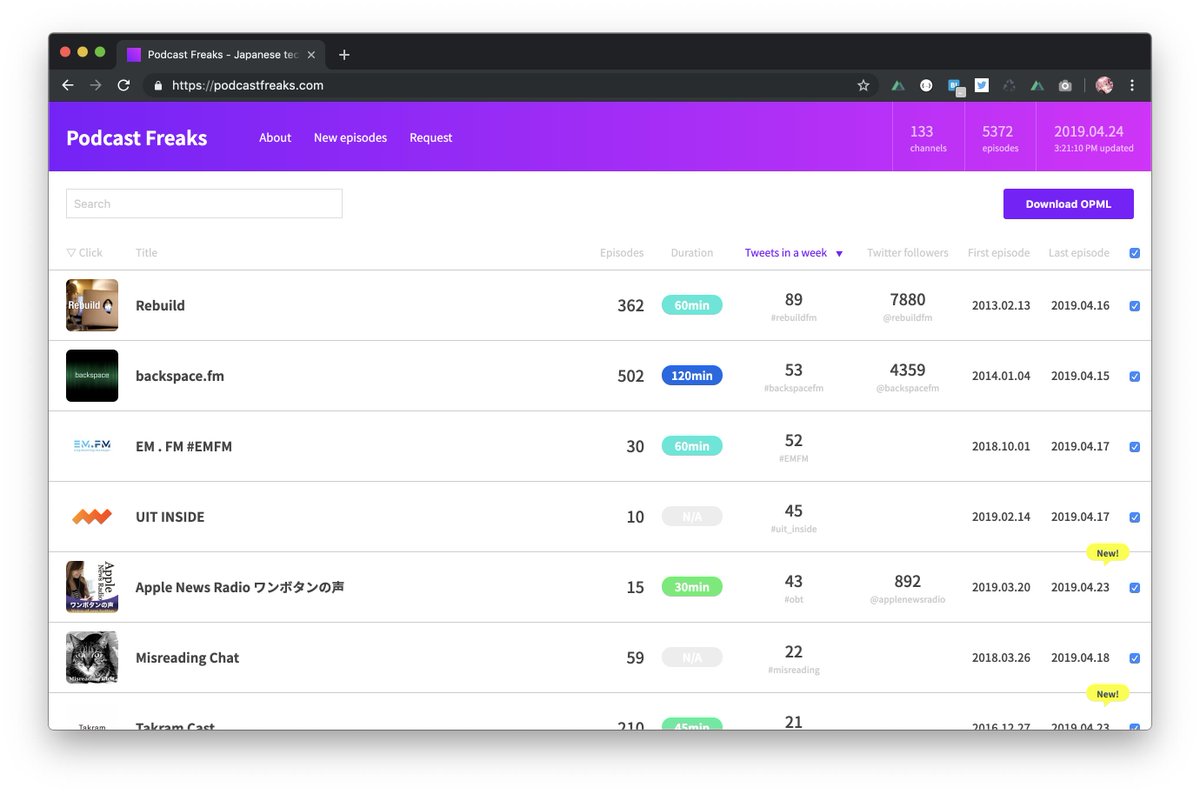Uncheck the Apple News Radio row checkbox
Screen dimensions: 1200x794
click(1134, 588)
